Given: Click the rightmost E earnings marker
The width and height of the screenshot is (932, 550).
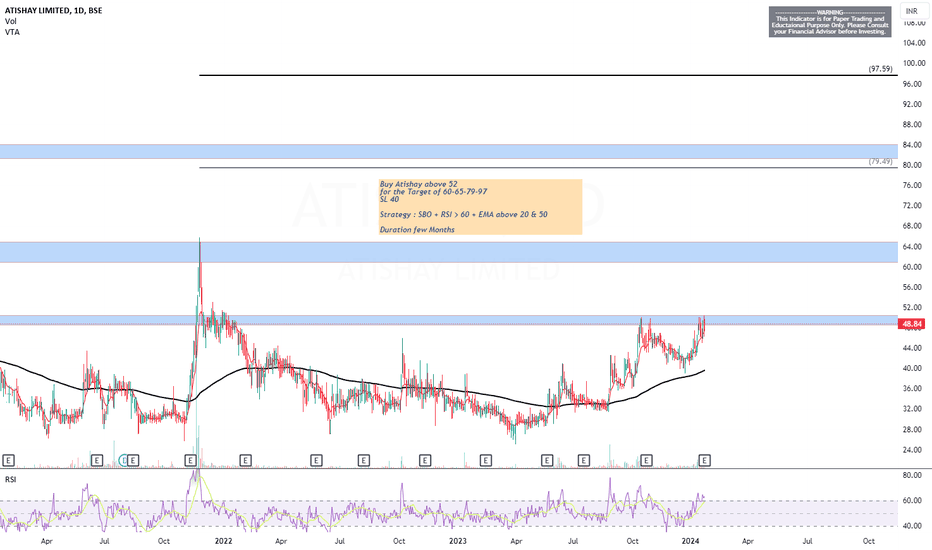Looking at the screenshot, I should coord(704,460).
